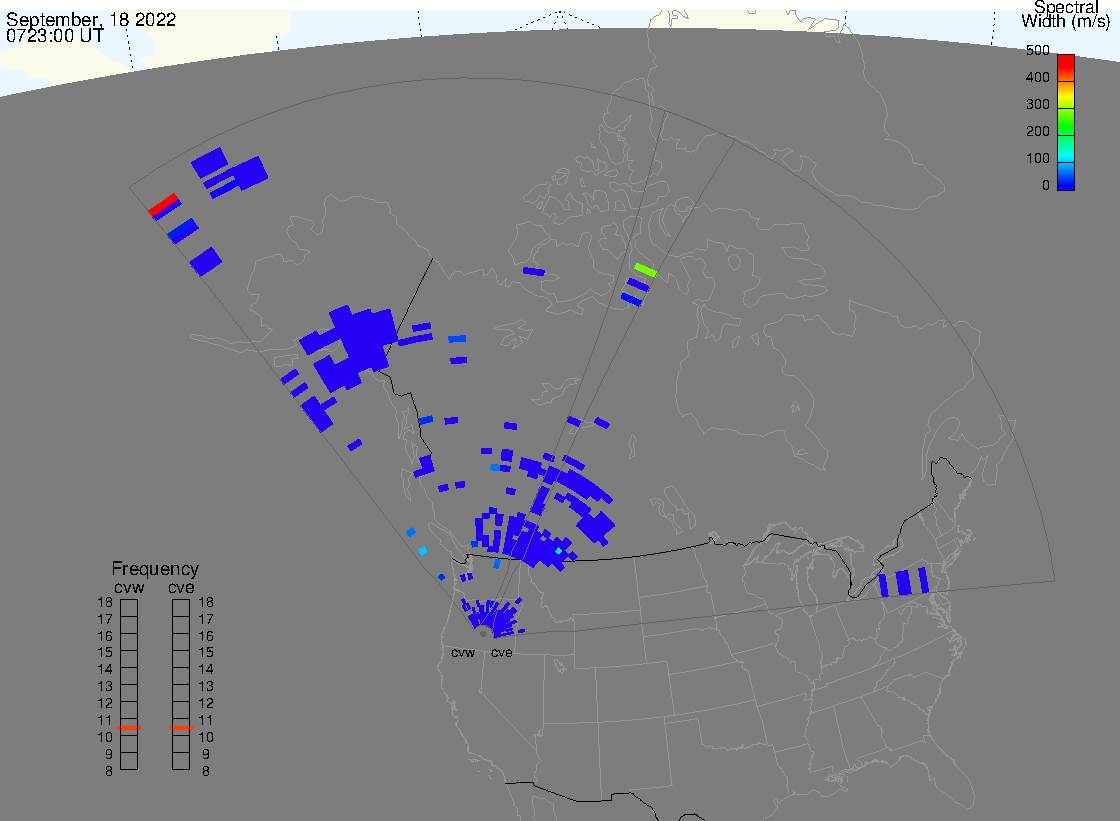The width and height of the screenshot is (1120, 821).
Task: Click the 14 label left of cvw frequency bar
Action: click(105, 670)
